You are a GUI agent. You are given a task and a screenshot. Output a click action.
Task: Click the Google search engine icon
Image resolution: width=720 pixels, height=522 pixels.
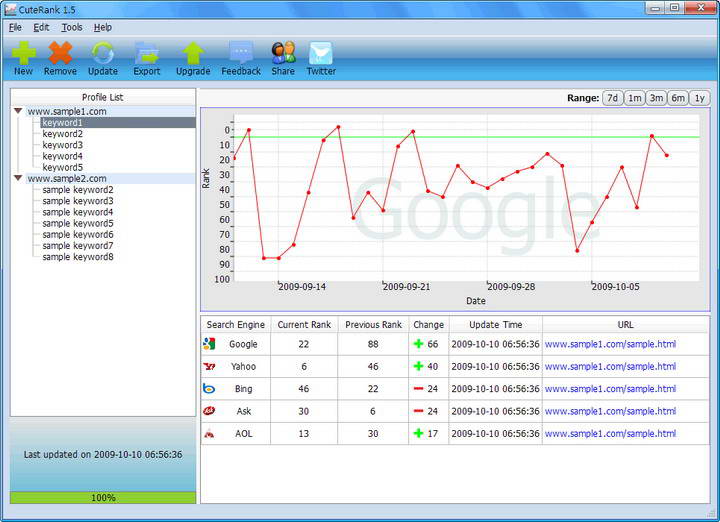(x=209, y=344)
